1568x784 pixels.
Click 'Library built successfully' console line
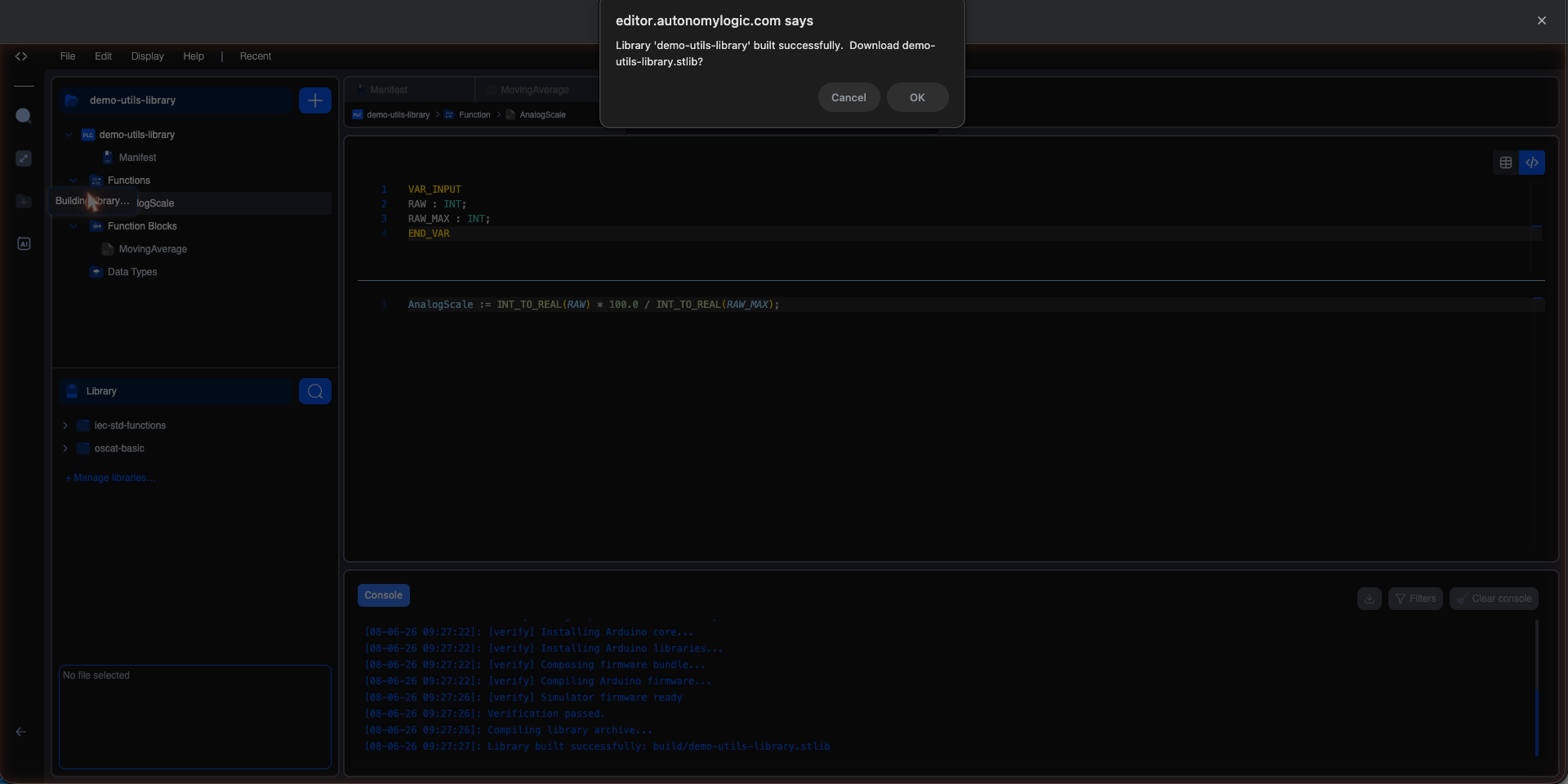[x=597, y=746]
